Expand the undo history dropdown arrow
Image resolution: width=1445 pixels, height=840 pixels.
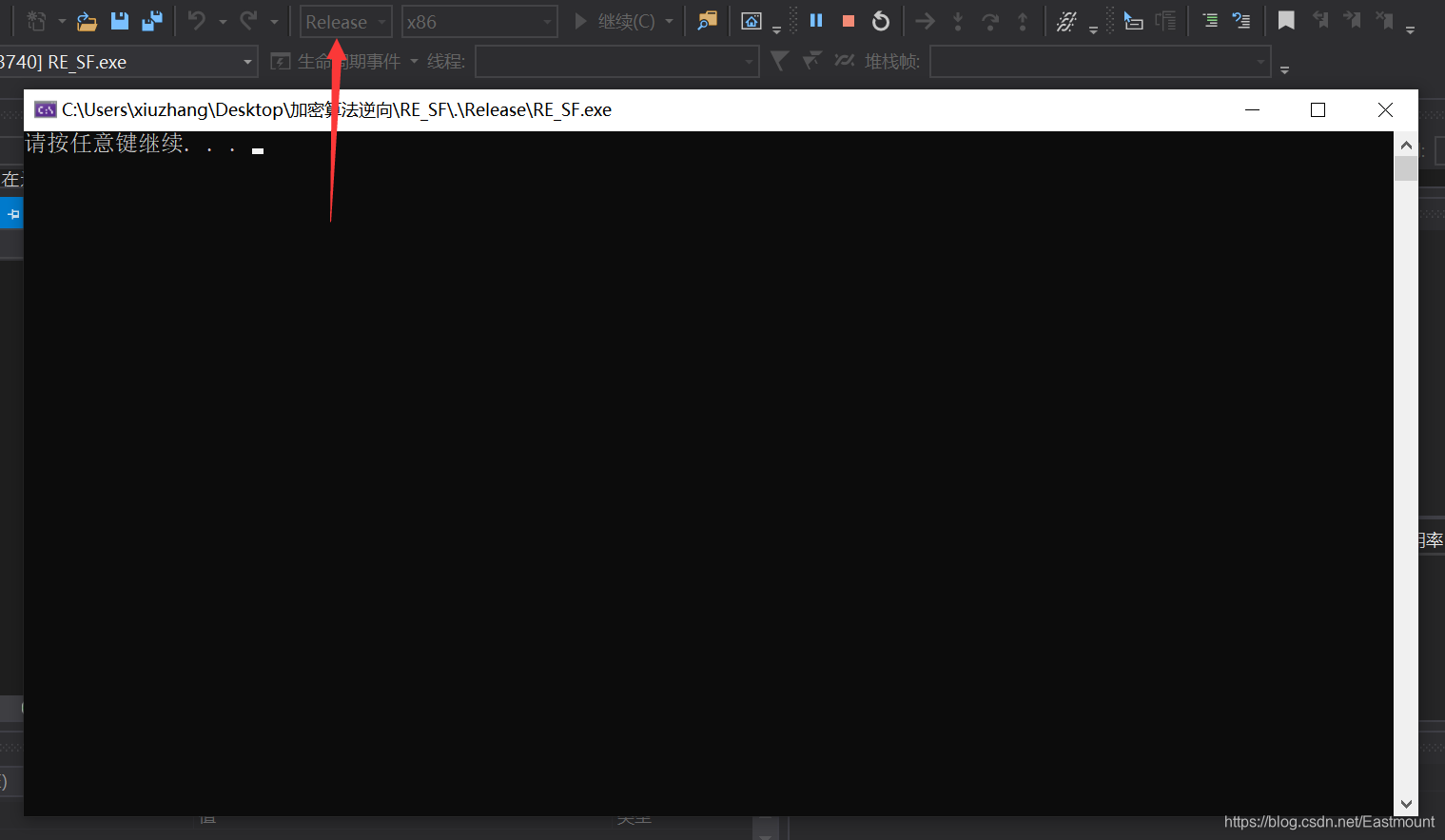[223, 21]
